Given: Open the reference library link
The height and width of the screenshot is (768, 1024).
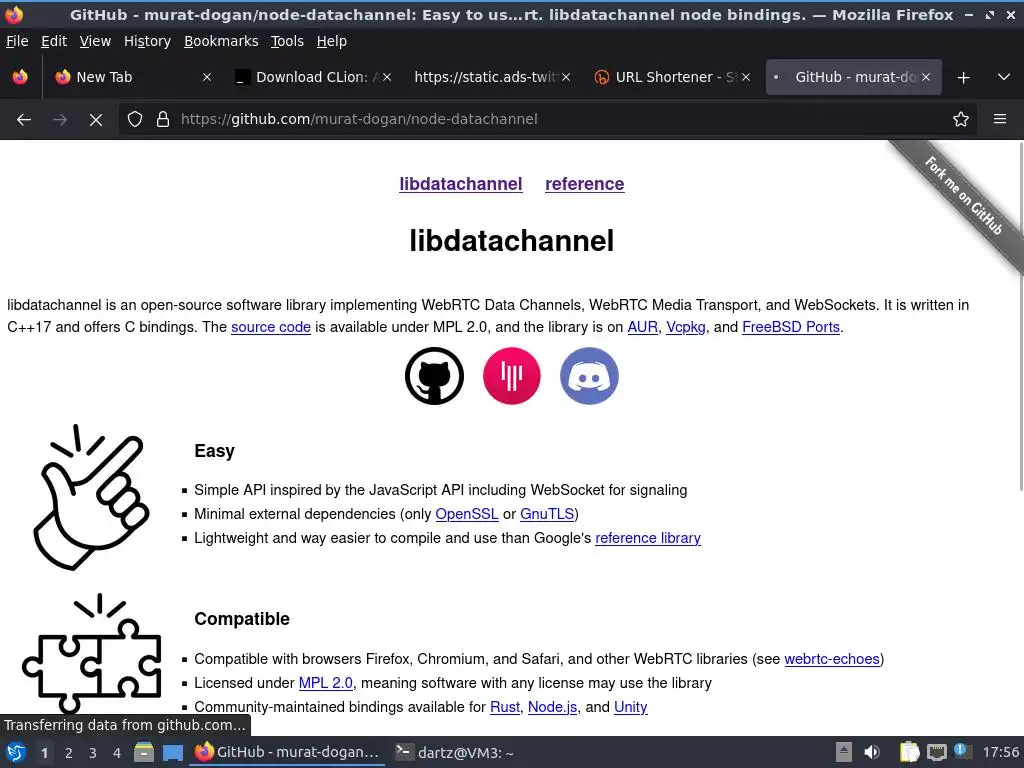Looking at the screenshot, I should [648, 538].
